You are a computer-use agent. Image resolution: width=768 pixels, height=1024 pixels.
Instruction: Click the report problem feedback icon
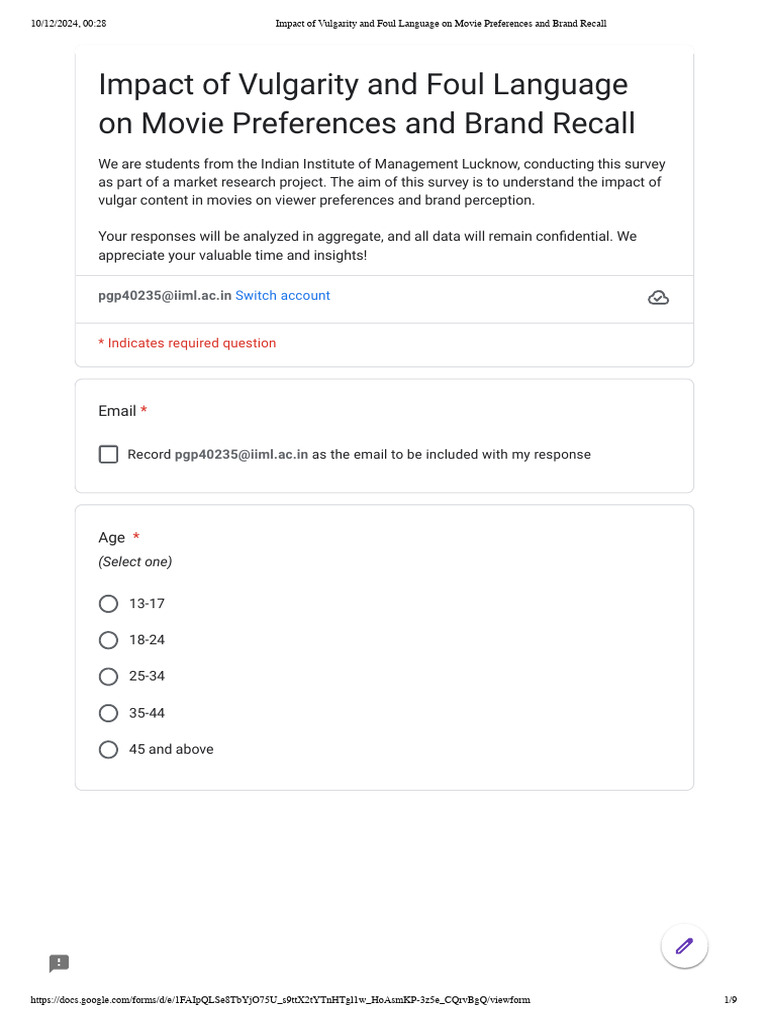tap(59, 963)
